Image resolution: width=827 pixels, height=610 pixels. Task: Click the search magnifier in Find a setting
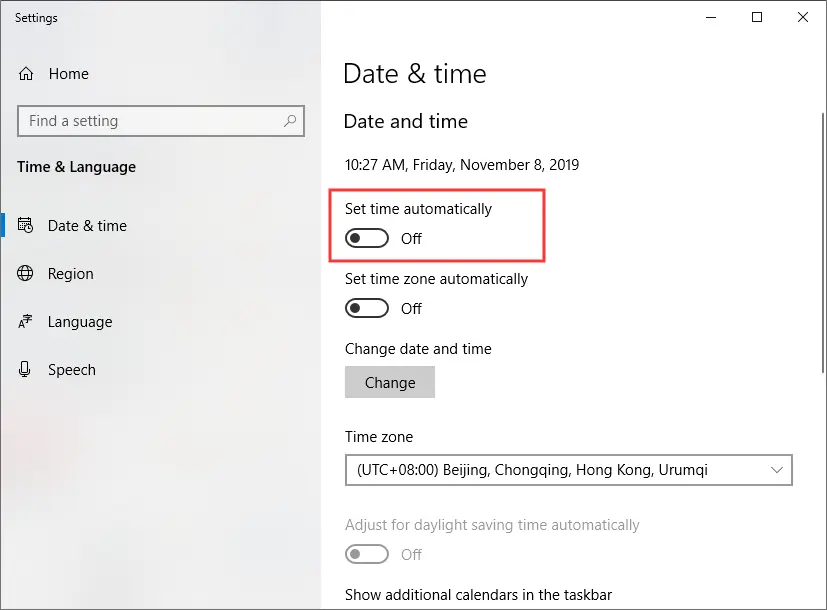pos(289,120)
